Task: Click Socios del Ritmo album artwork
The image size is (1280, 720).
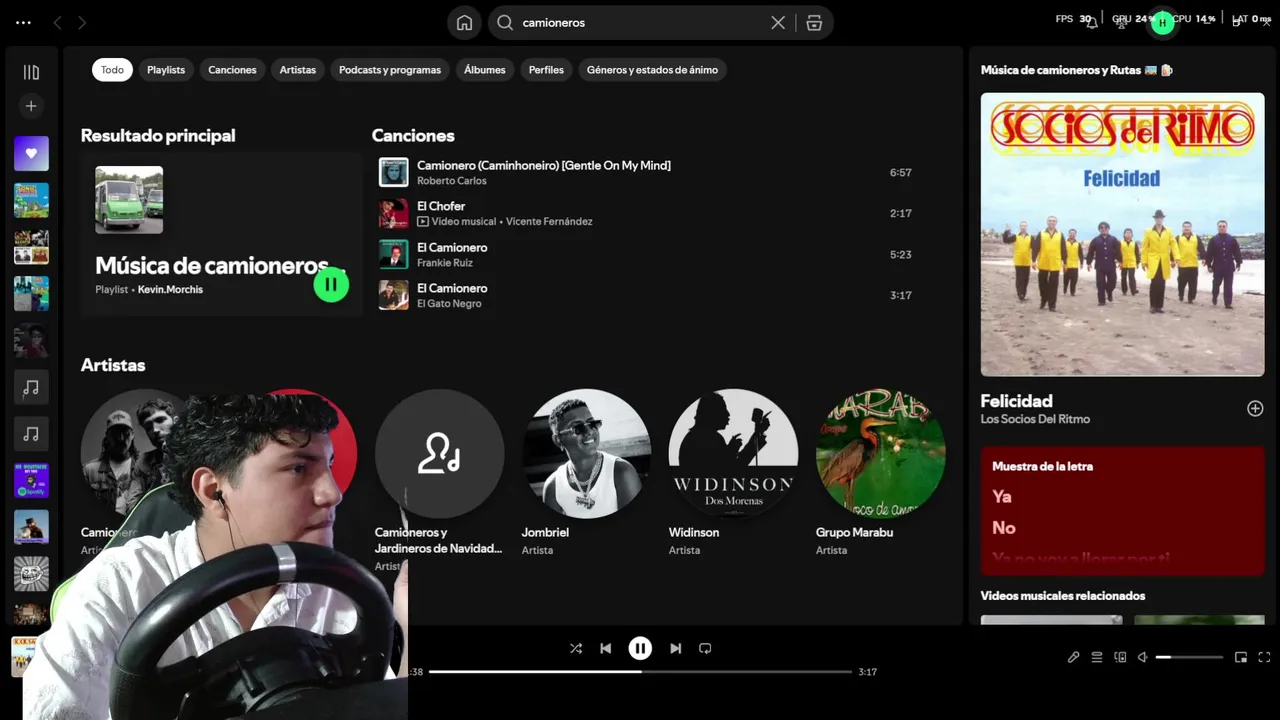Action: pos(1122,235)
